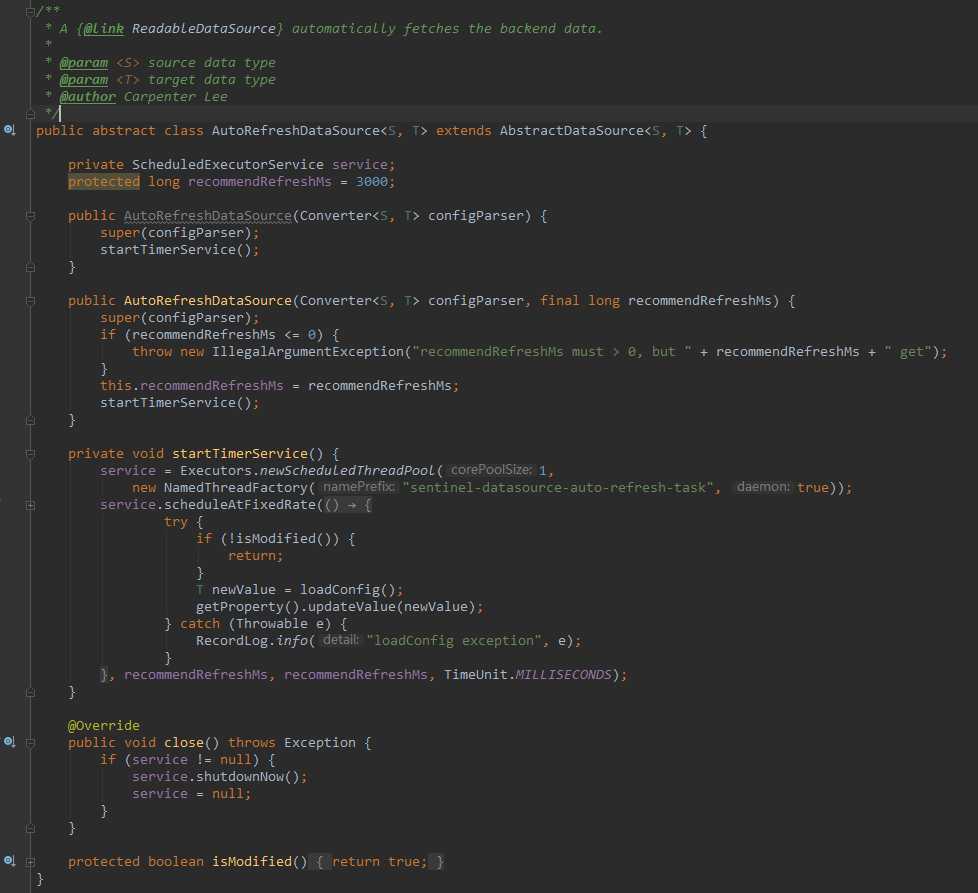Collapse the startTimerService() method body
Viewport: 978px width, 893px height.
[31, 454]
